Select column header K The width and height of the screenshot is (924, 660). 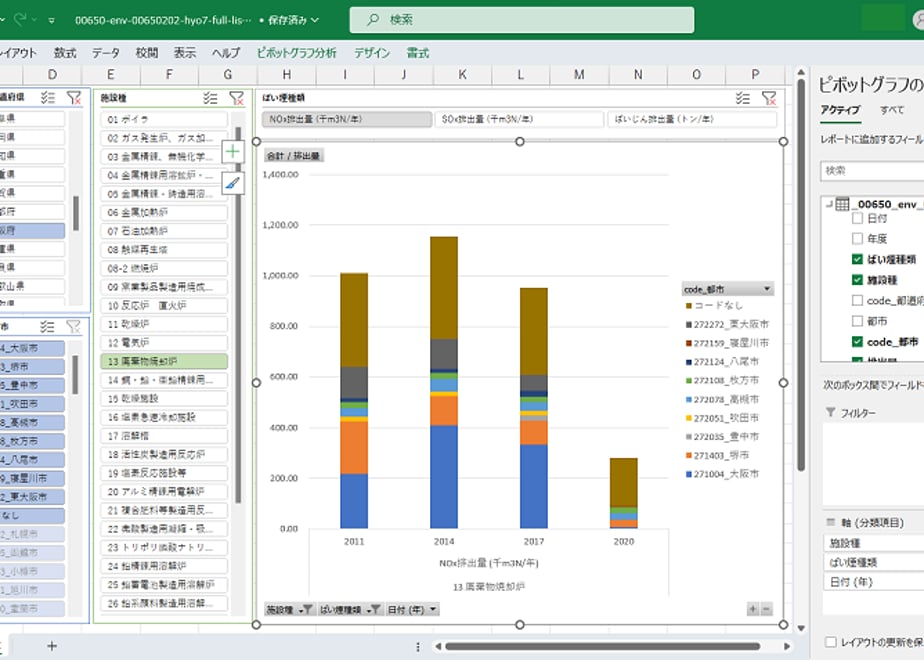pyautogui.click(x=462, y=75)
